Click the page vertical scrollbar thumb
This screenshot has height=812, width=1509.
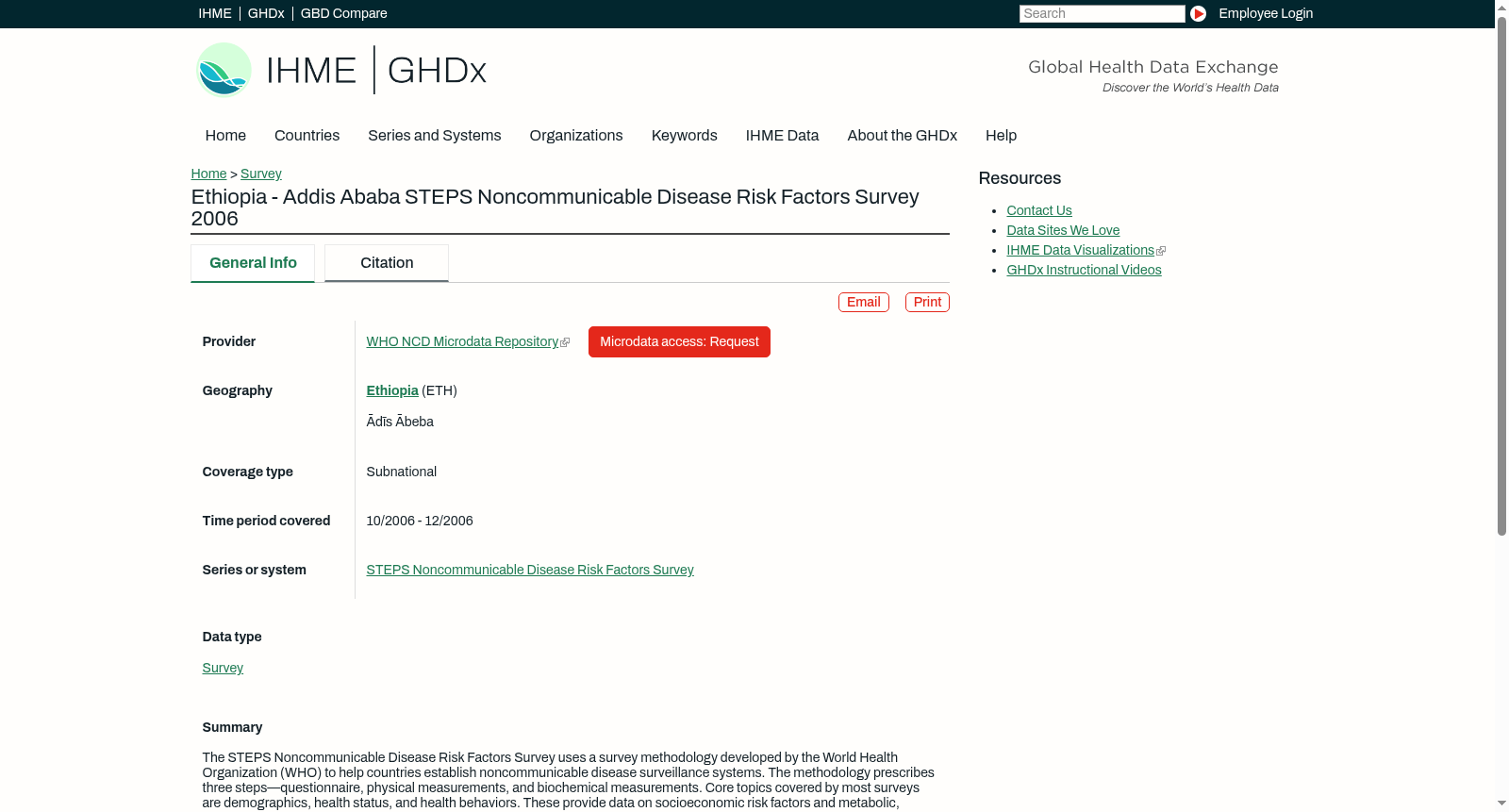click(1501, 276)
